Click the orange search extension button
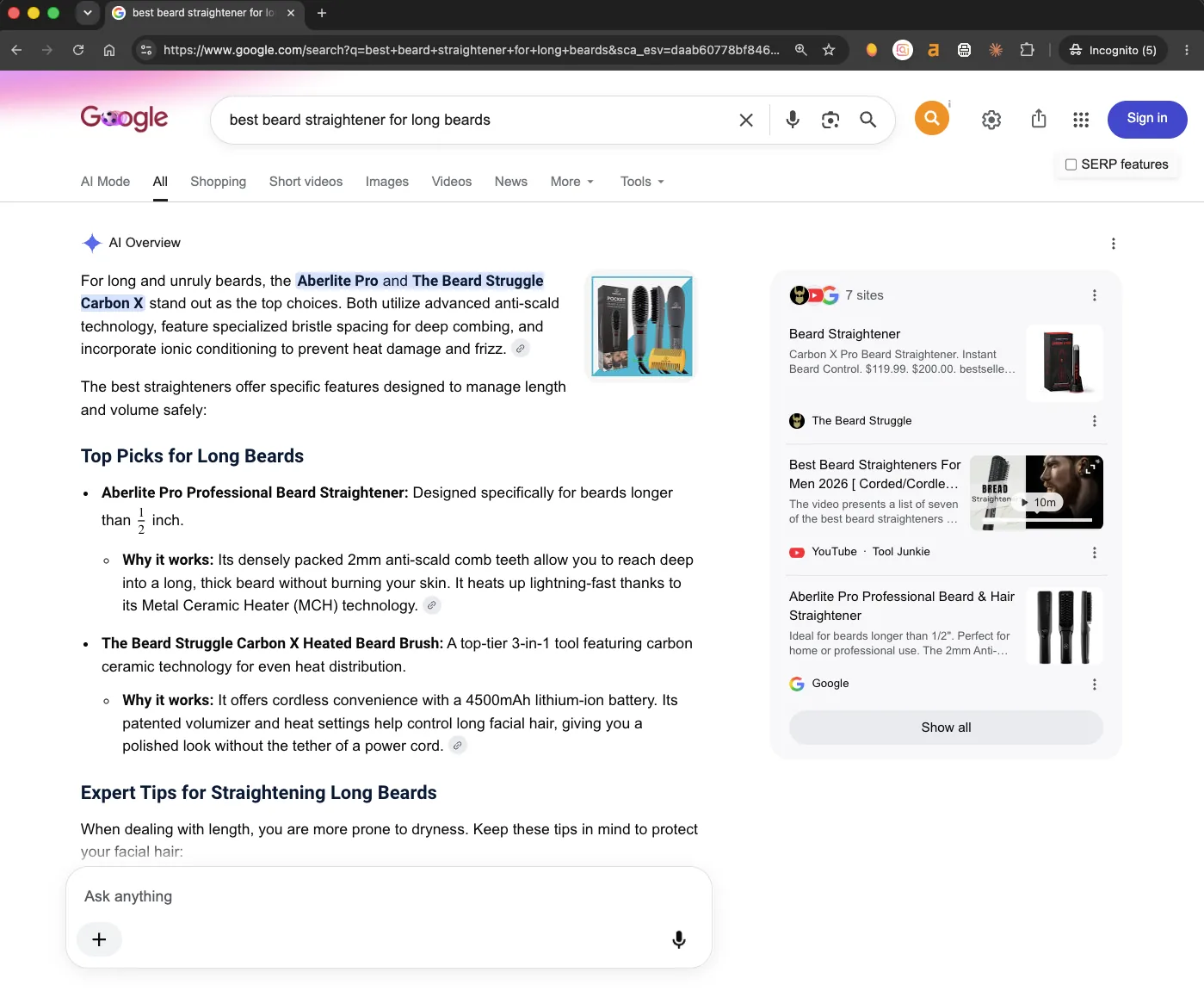 932,118
